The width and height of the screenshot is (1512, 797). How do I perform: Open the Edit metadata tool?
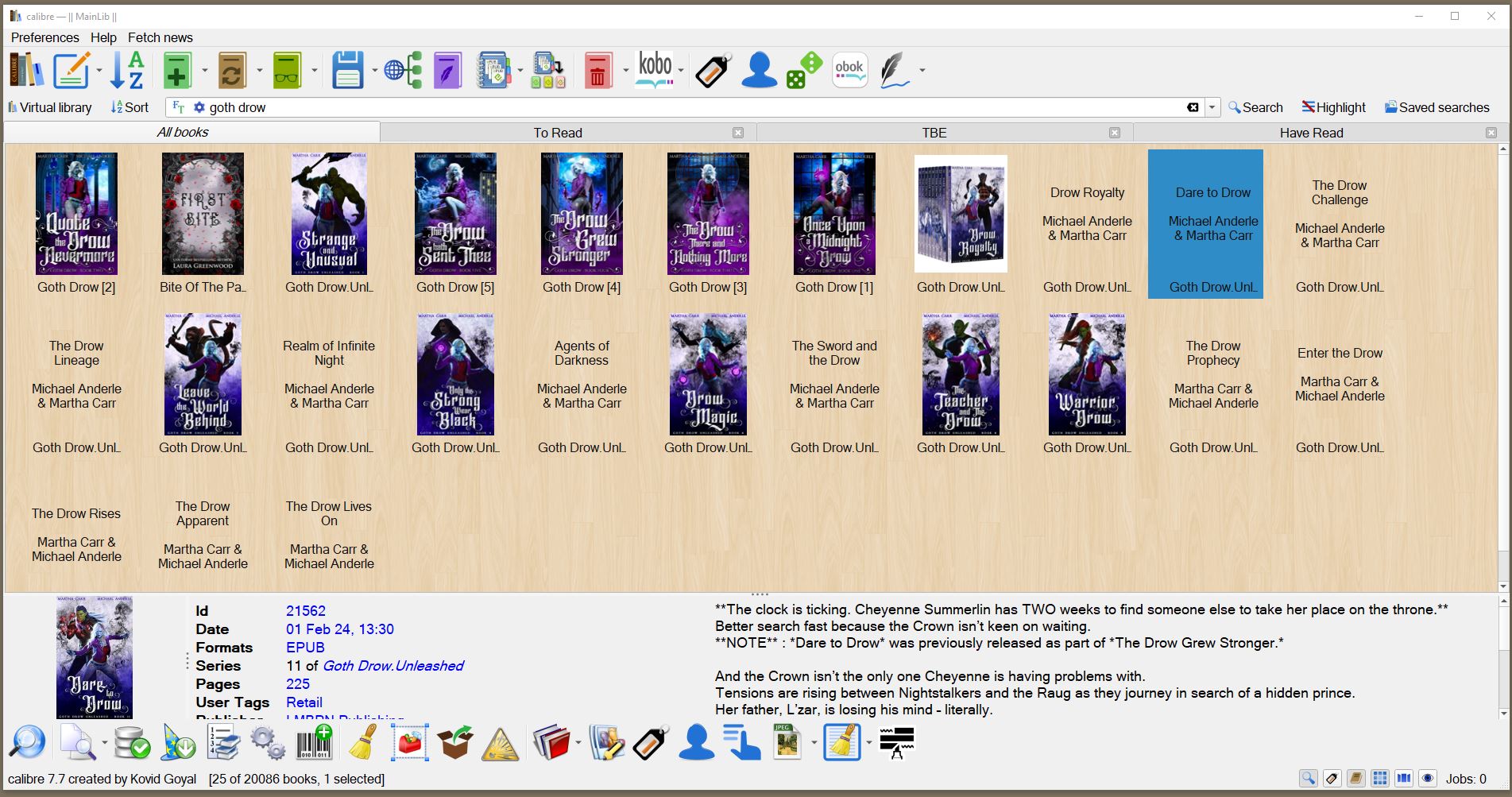(72, 70)
